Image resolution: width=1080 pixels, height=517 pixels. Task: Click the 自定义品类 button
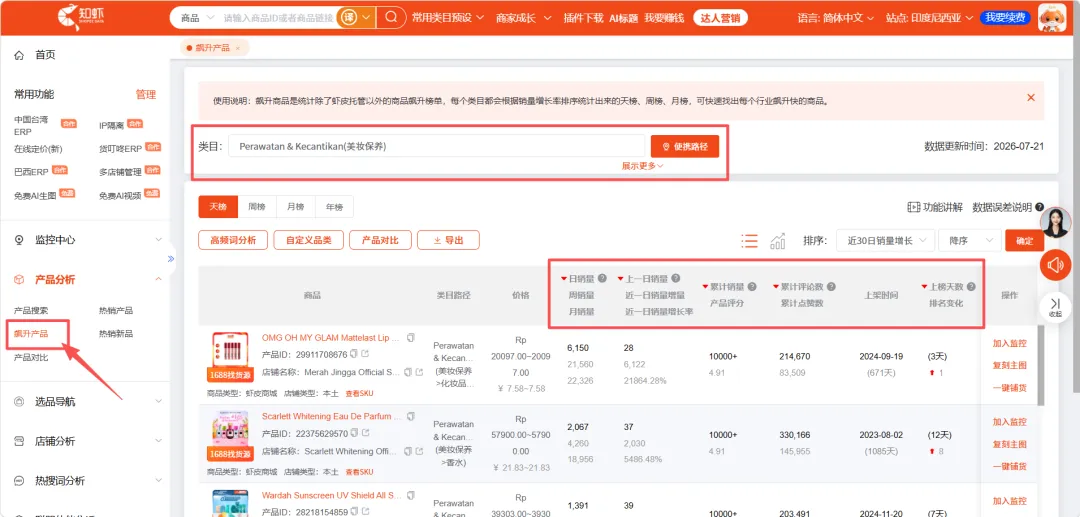click(x=309, y=240)
